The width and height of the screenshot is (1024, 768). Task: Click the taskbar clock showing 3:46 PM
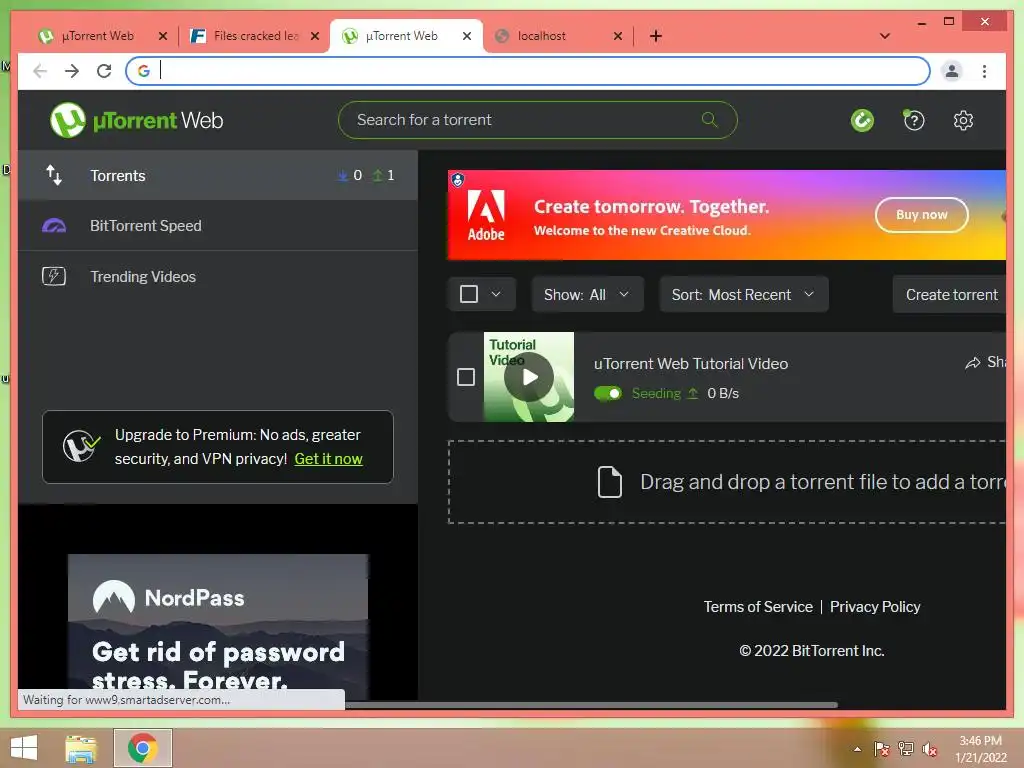point(980,749)
